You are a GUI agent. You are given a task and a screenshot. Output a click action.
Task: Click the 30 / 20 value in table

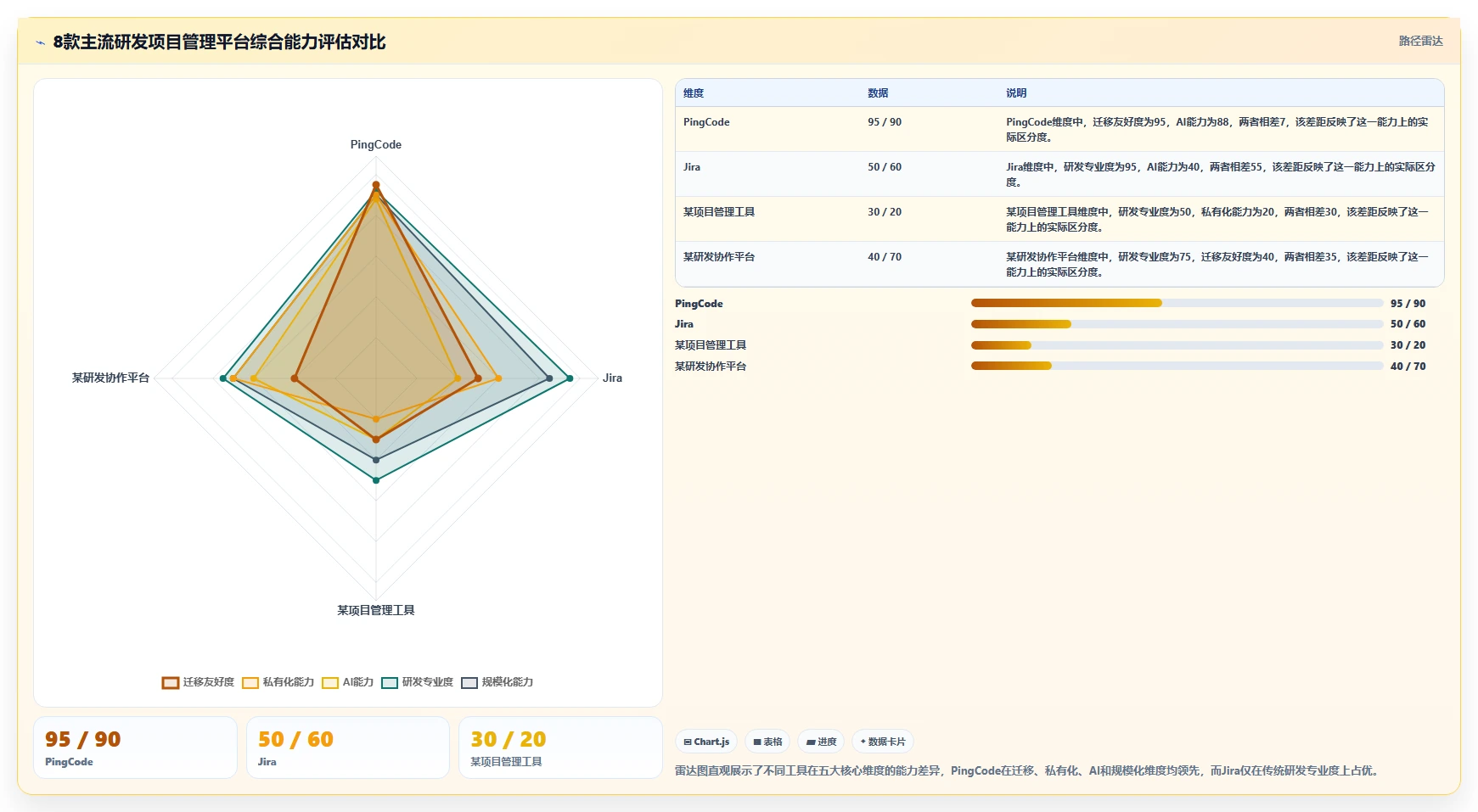[885, 212]
